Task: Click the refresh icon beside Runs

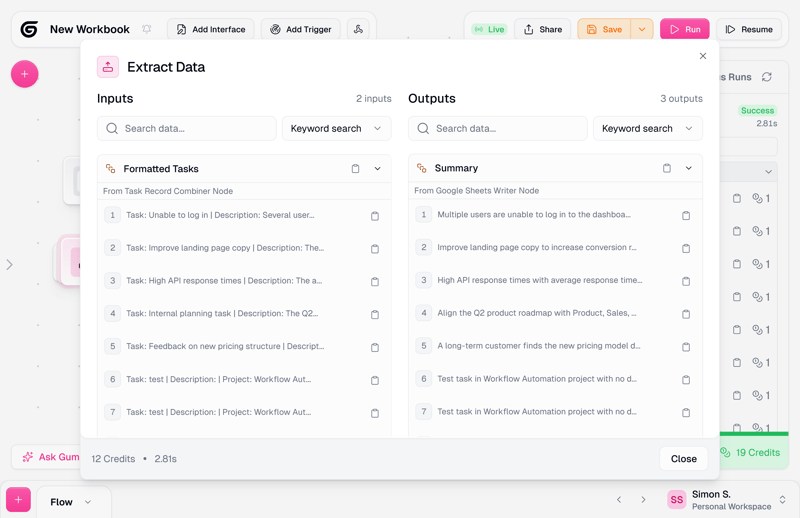Action: click(767, 77)
